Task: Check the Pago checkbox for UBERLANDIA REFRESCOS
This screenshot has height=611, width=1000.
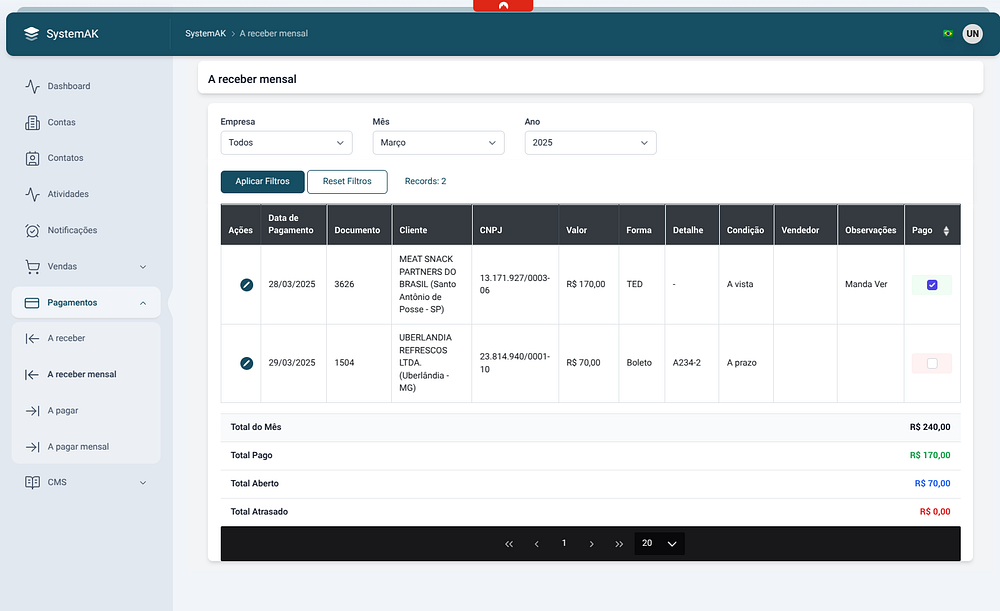Action: pos(932,364)
